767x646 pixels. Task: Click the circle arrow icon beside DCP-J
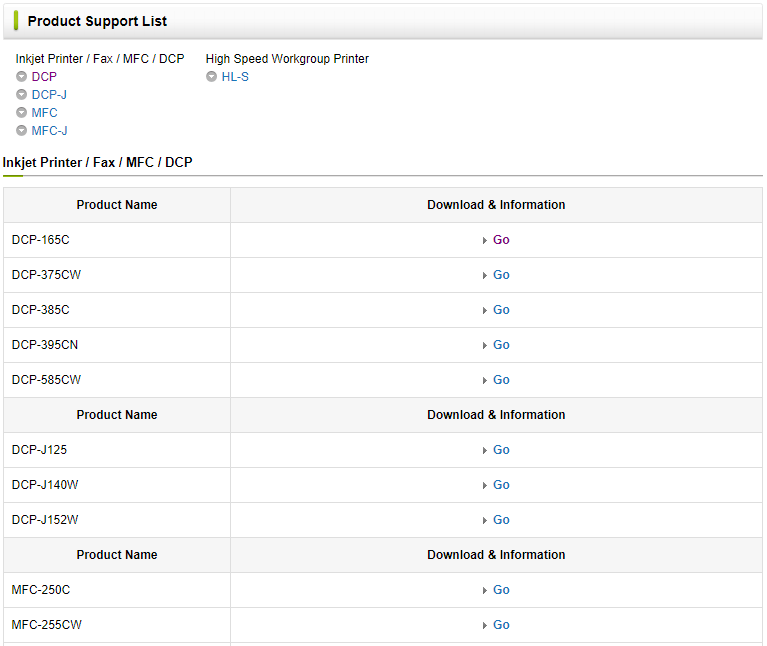click(x=22, y=95)
